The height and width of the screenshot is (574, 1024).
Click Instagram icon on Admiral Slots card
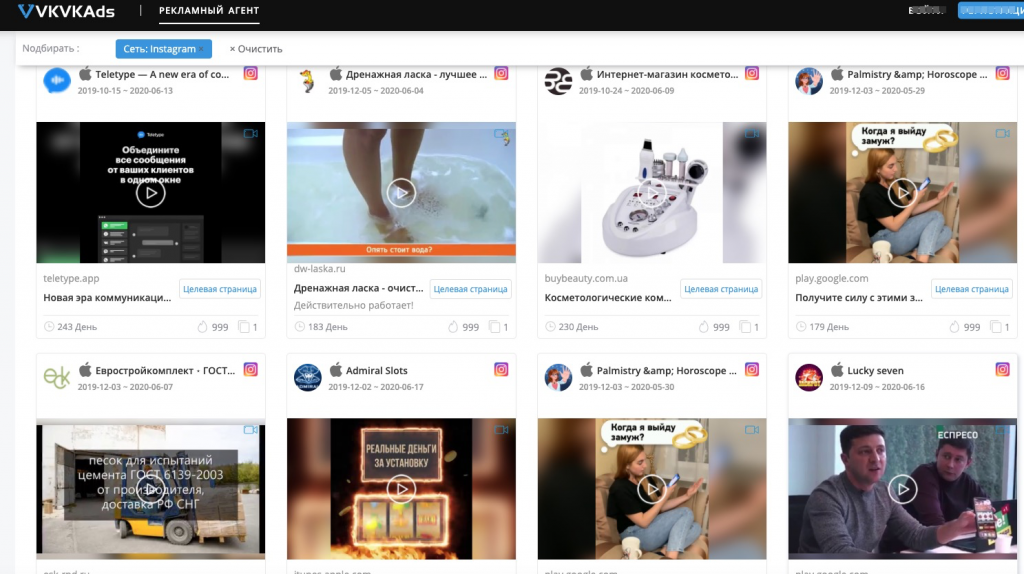coord(501,370)
